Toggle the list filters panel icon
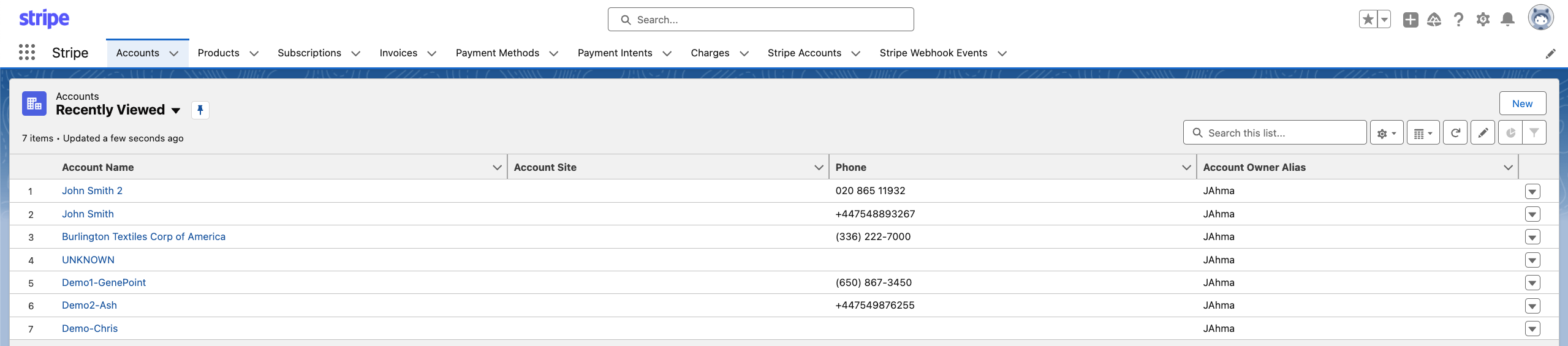Image resolution: width=1568 pixels, height=346 pixels. tap(1534, 133)
